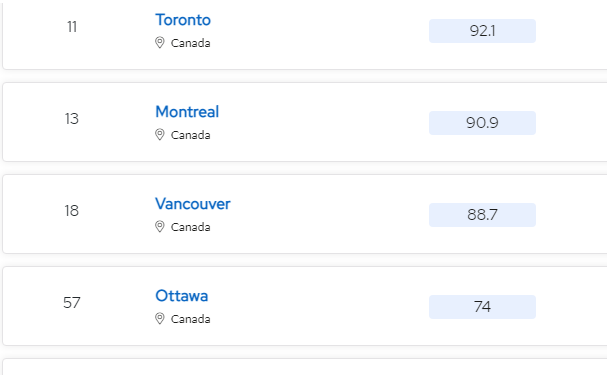The height and width of the screenshot is (375, 607).
Task: Click the location pin icon under Vancouver
Action: [159, 227]
